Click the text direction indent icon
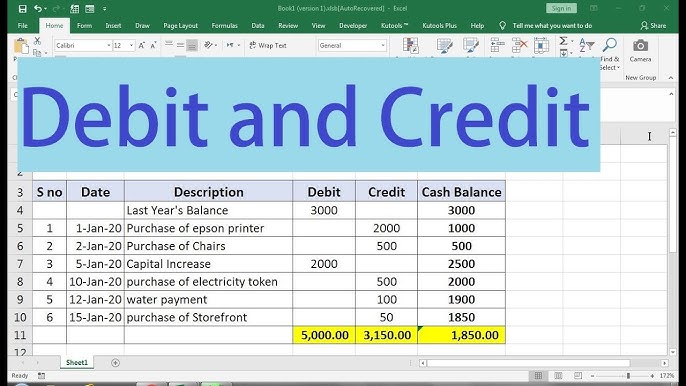The image size is (686, 386). click(x=230, y=45)
